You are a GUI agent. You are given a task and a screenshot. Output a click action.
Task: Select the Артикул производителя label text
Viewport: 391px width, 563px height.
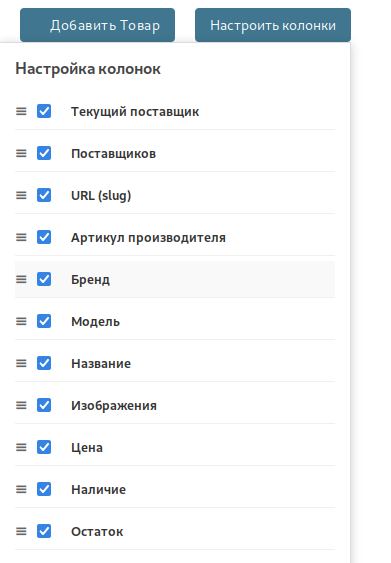coord(148,238)
